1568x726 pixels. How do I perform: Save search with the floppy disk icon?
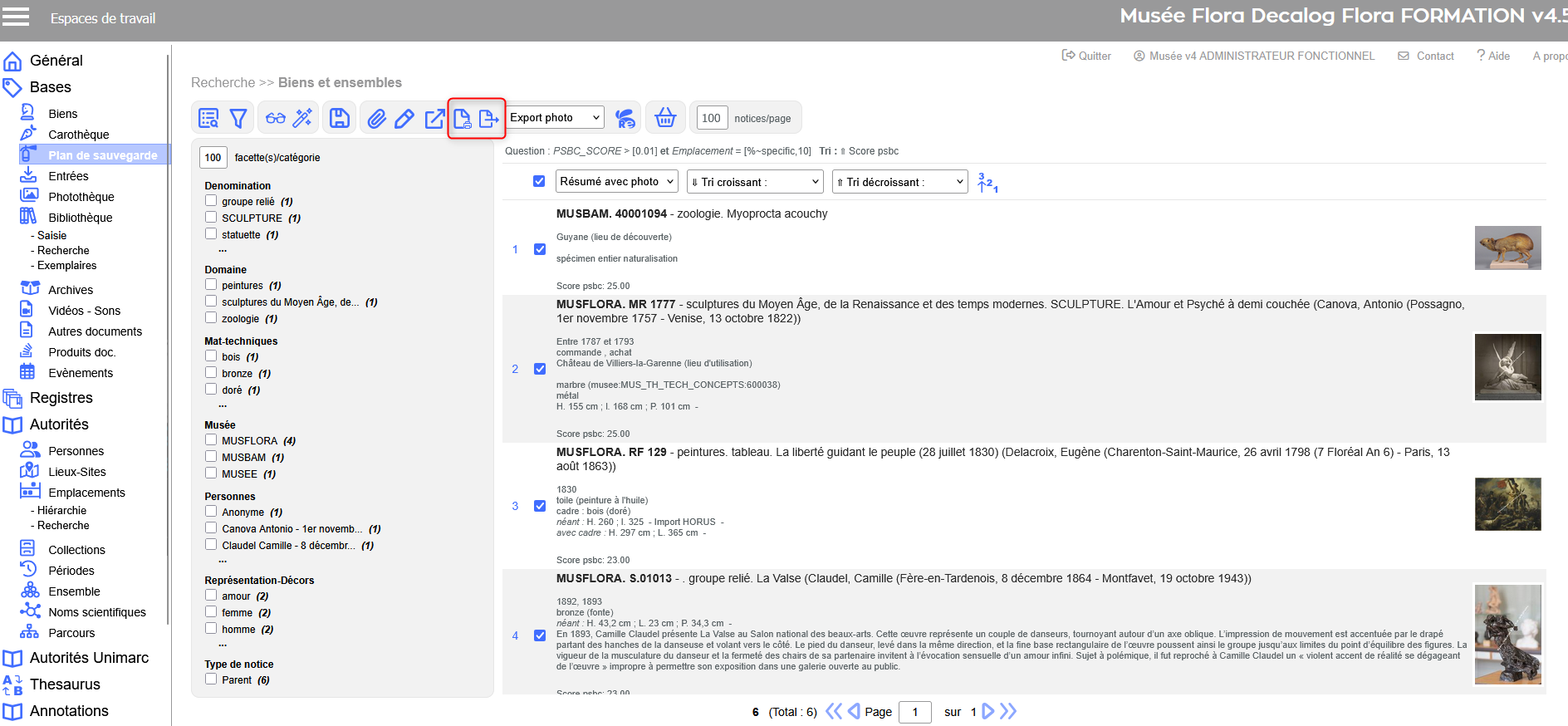(340, 119)
